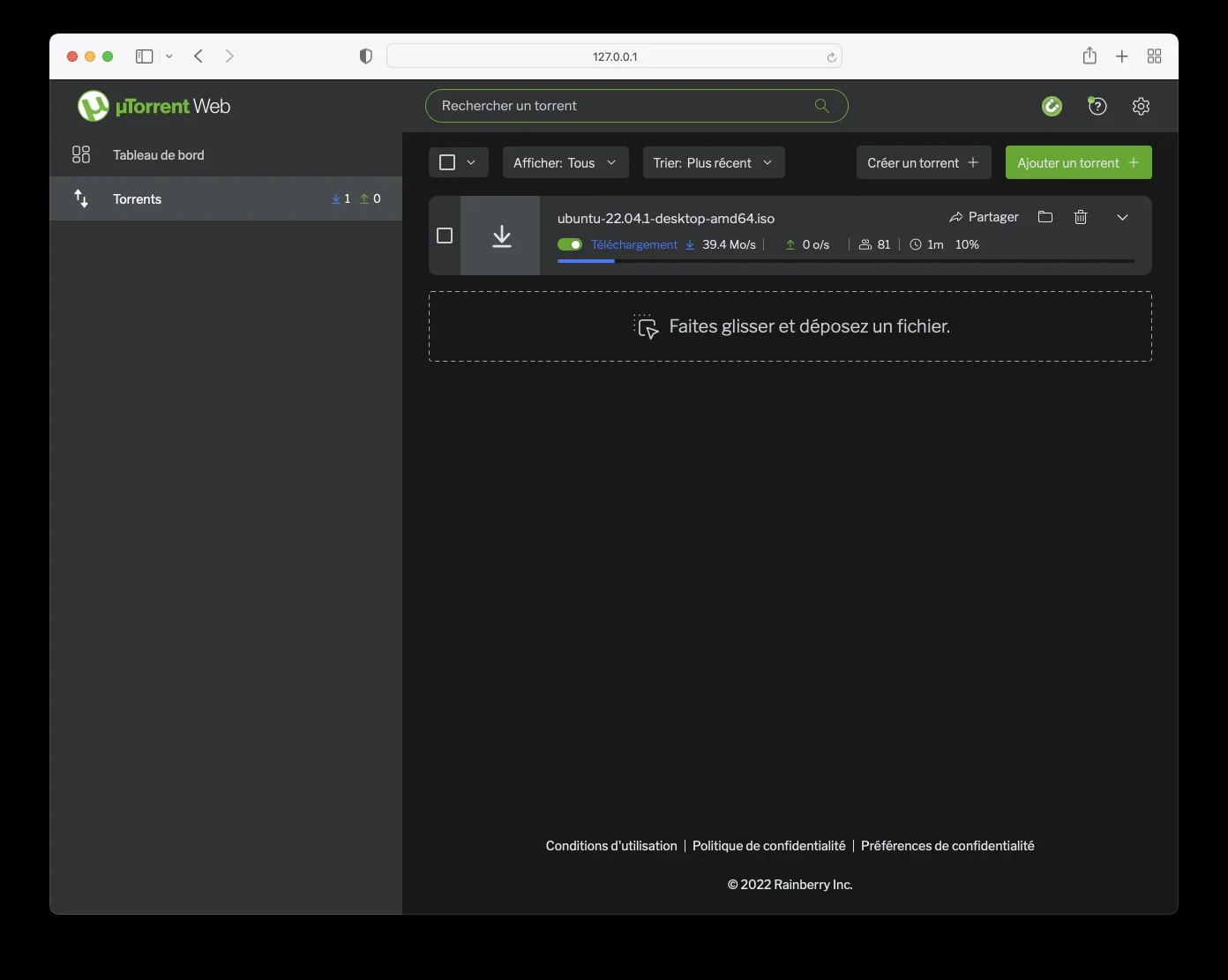Open Afficher: Tous filter dropdown
This screenshot has width=1228, height=980.
[x=565, y=162]
